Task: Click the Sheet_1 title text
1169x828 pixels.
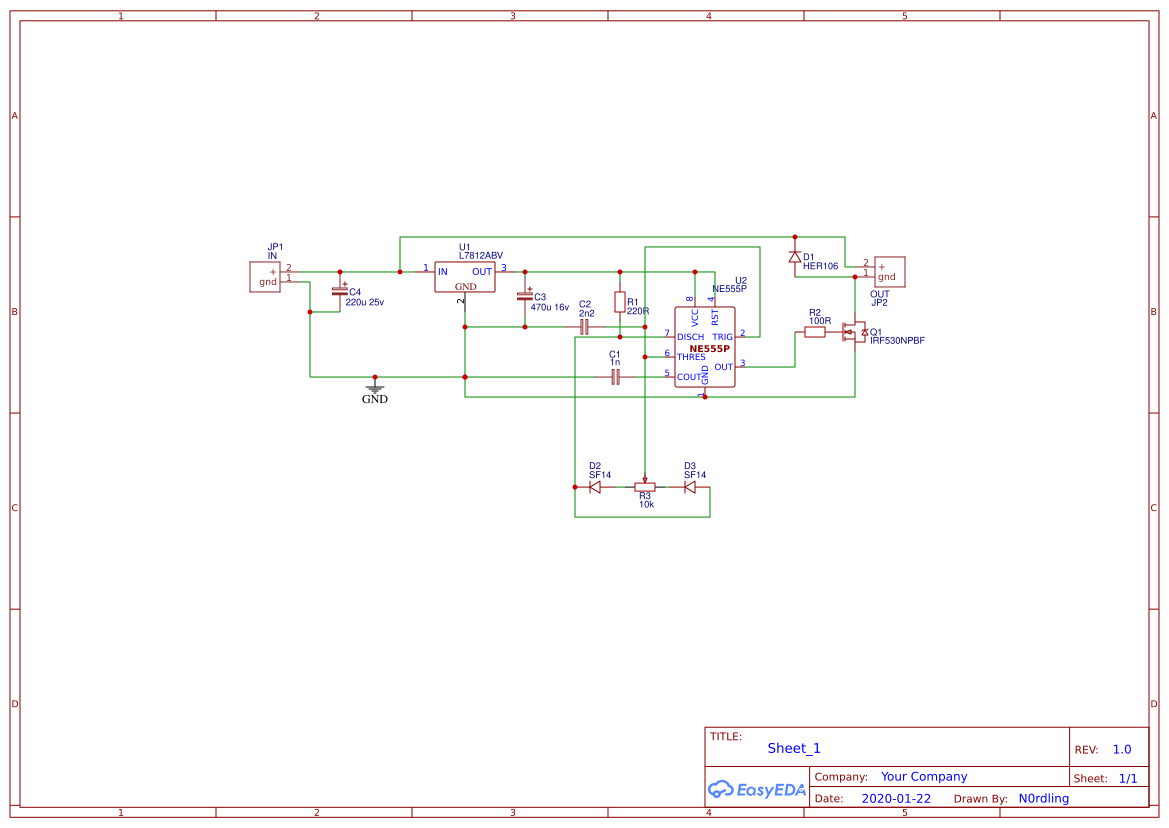Action: [793, 748]
